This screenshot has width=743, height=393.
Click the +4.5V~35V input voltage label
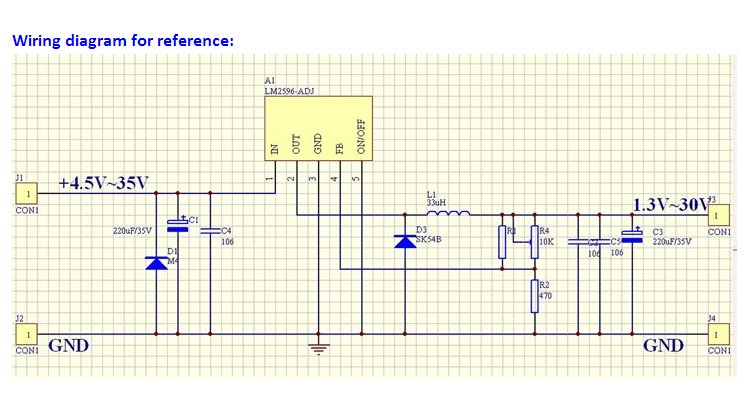pyautogui.click(x=104, y=183)
